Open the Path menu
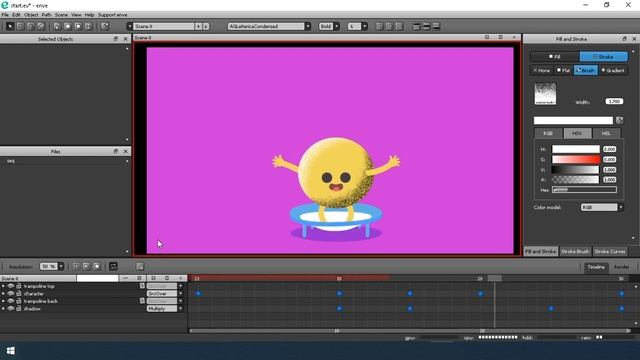Image resolution: width=640 pixels, height=360 pixels. 46,15
